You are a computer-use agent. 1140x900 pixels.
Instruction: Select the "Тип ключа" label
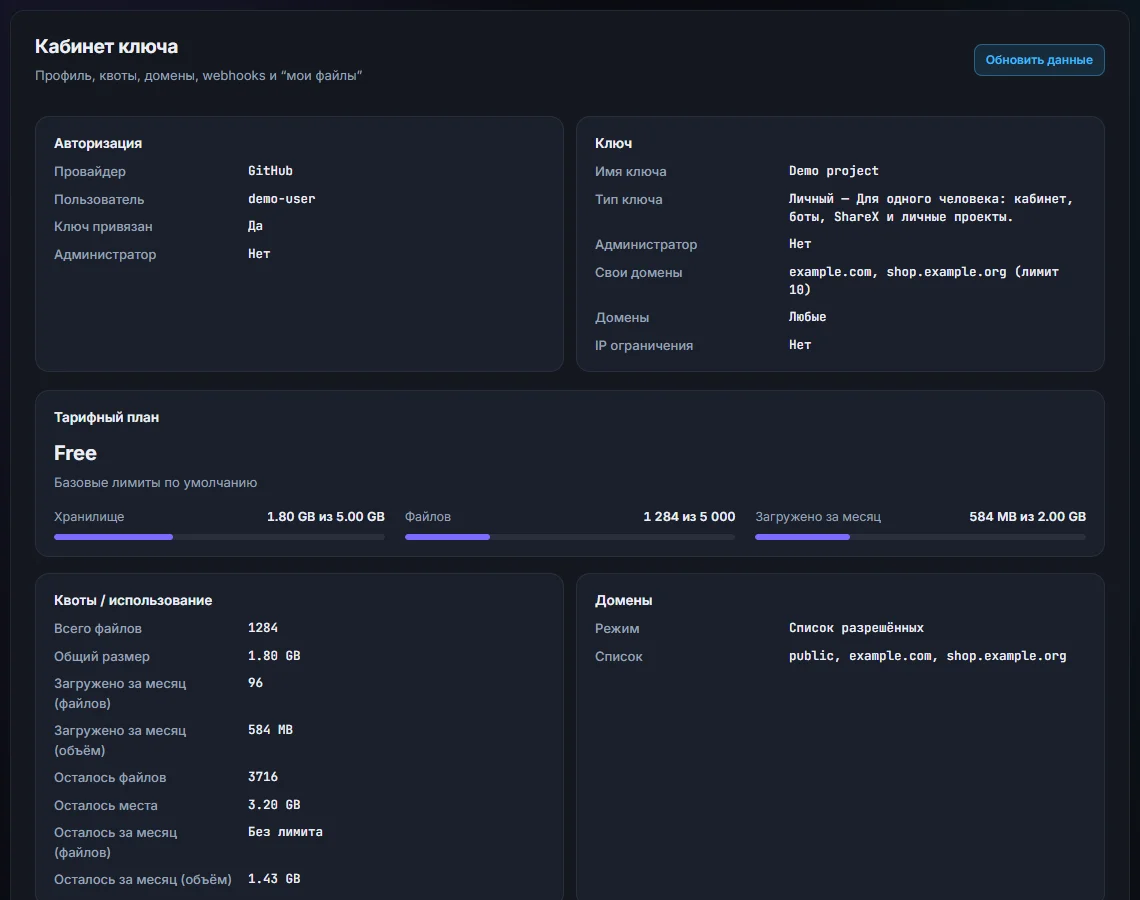point(629,199)
